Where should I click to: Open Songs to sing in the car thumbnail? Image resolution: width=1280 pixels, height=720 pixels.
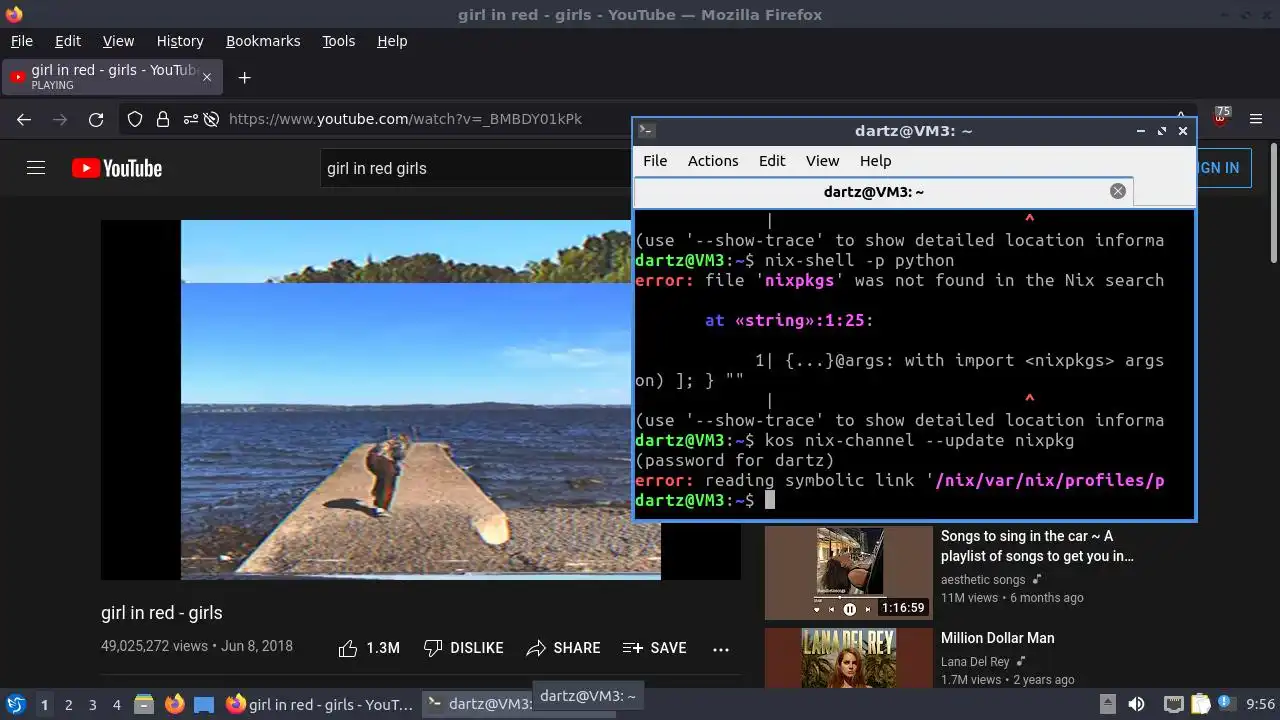[848, 573]
